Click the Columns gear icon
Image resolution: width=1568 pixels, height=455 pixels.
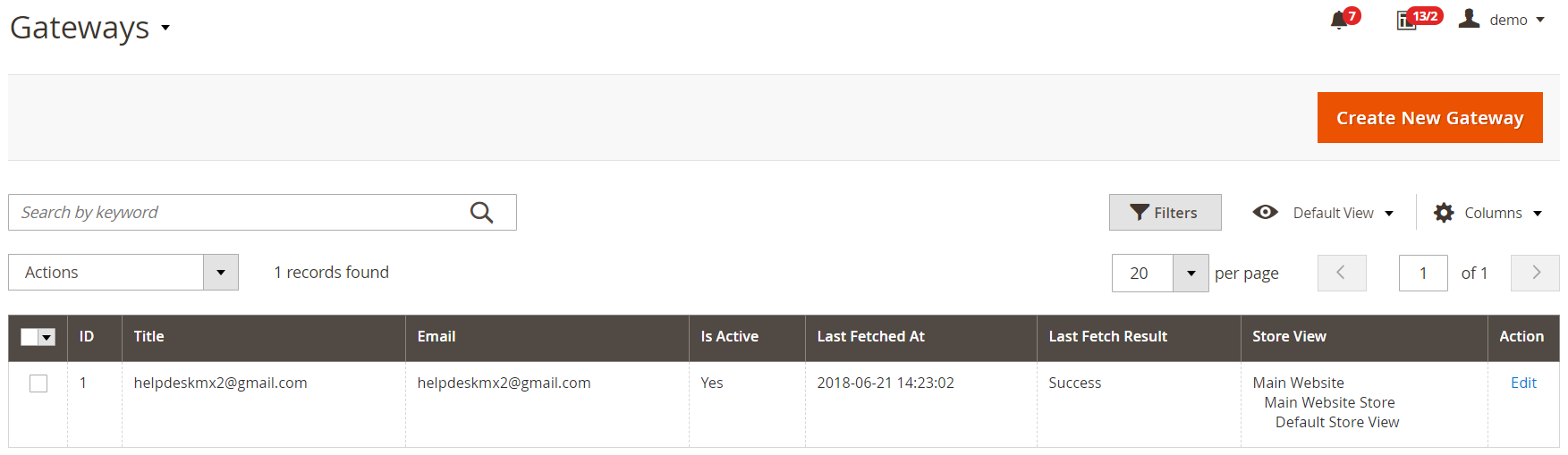point(1444,213)
